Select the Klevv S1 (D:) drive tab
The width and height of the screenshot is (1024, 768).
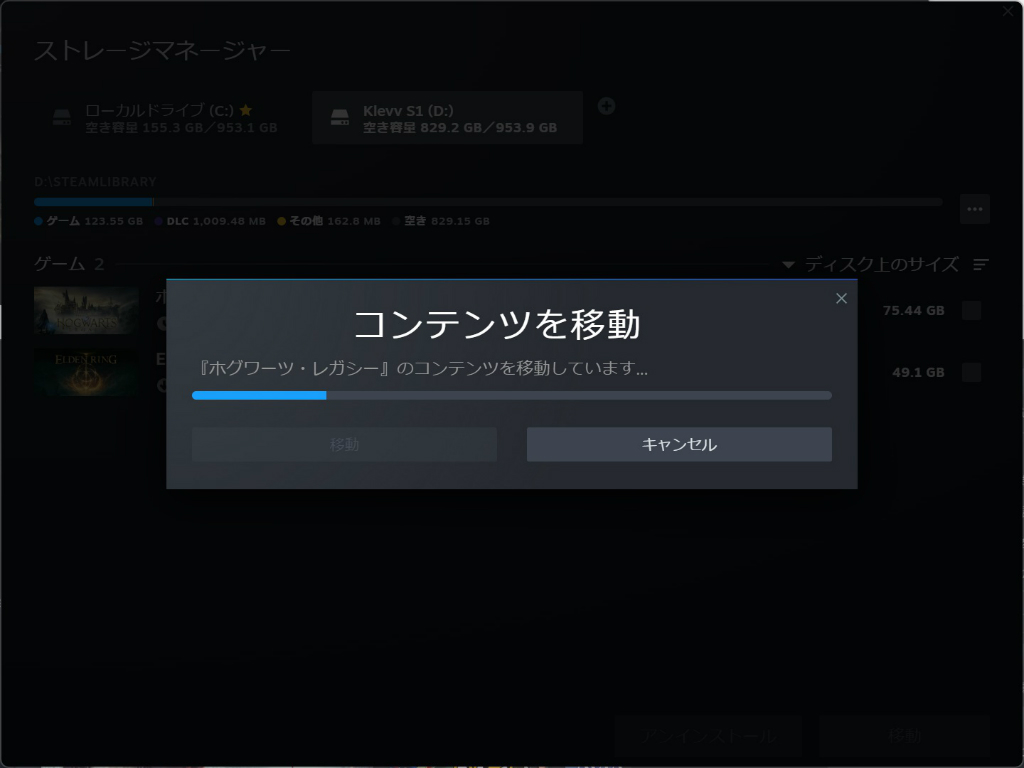point(447,118)
